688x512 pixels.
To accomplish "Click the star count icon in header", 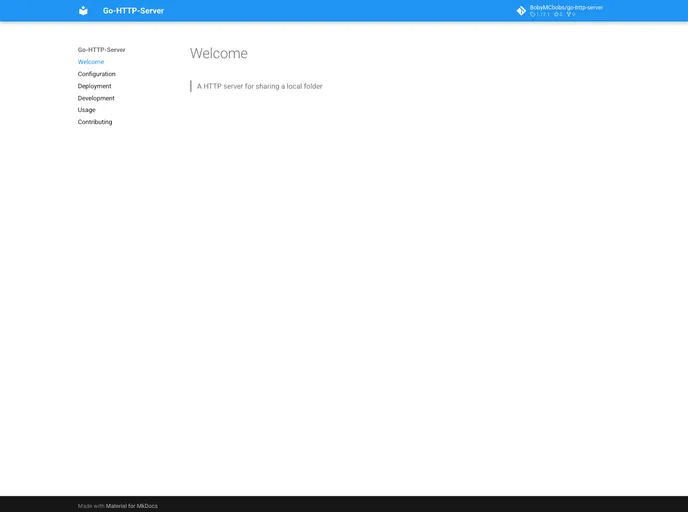I will (x=557, y=15).
